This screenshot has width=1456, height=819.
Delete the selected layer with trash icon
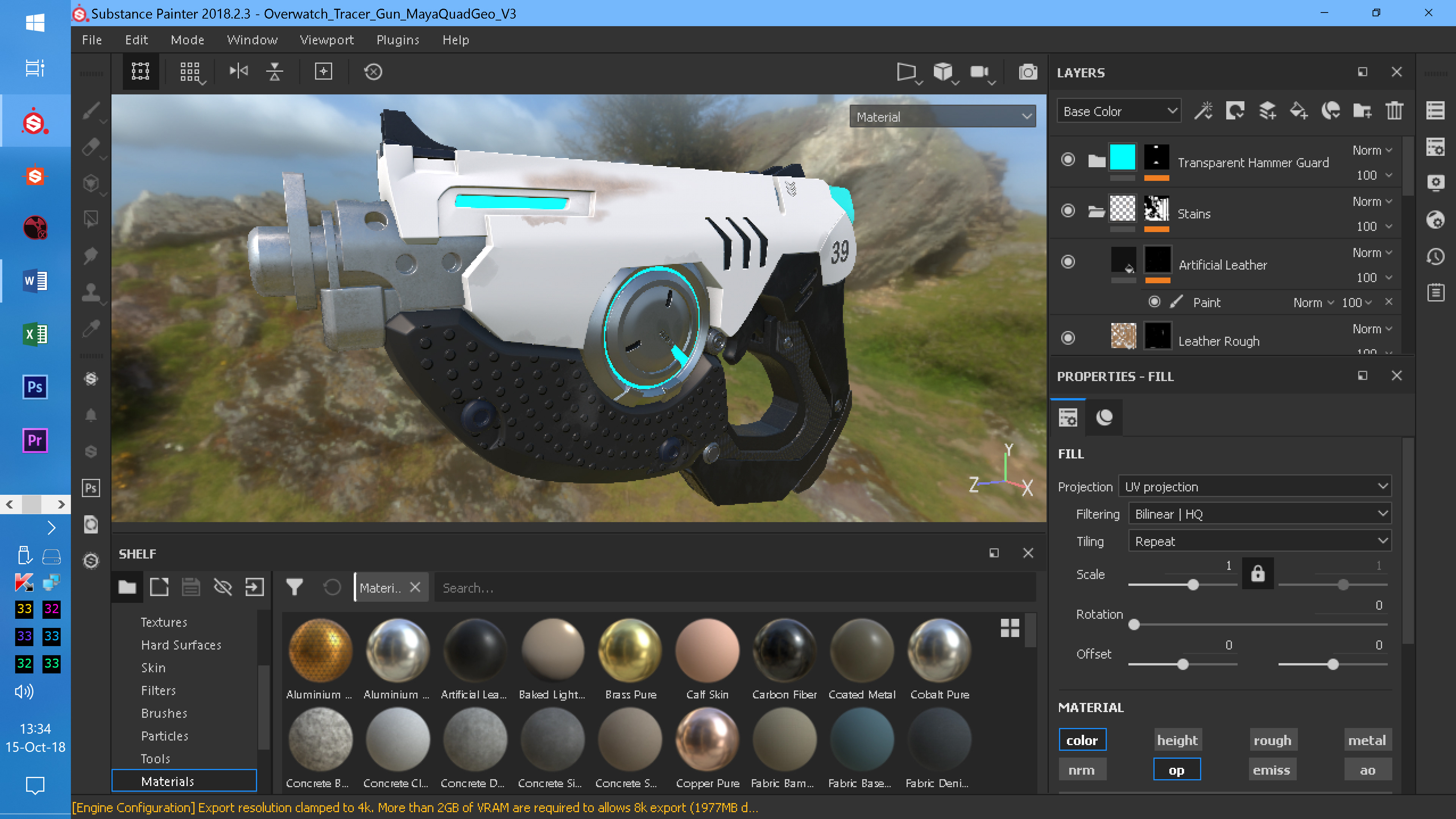(x=1394, y=110)
